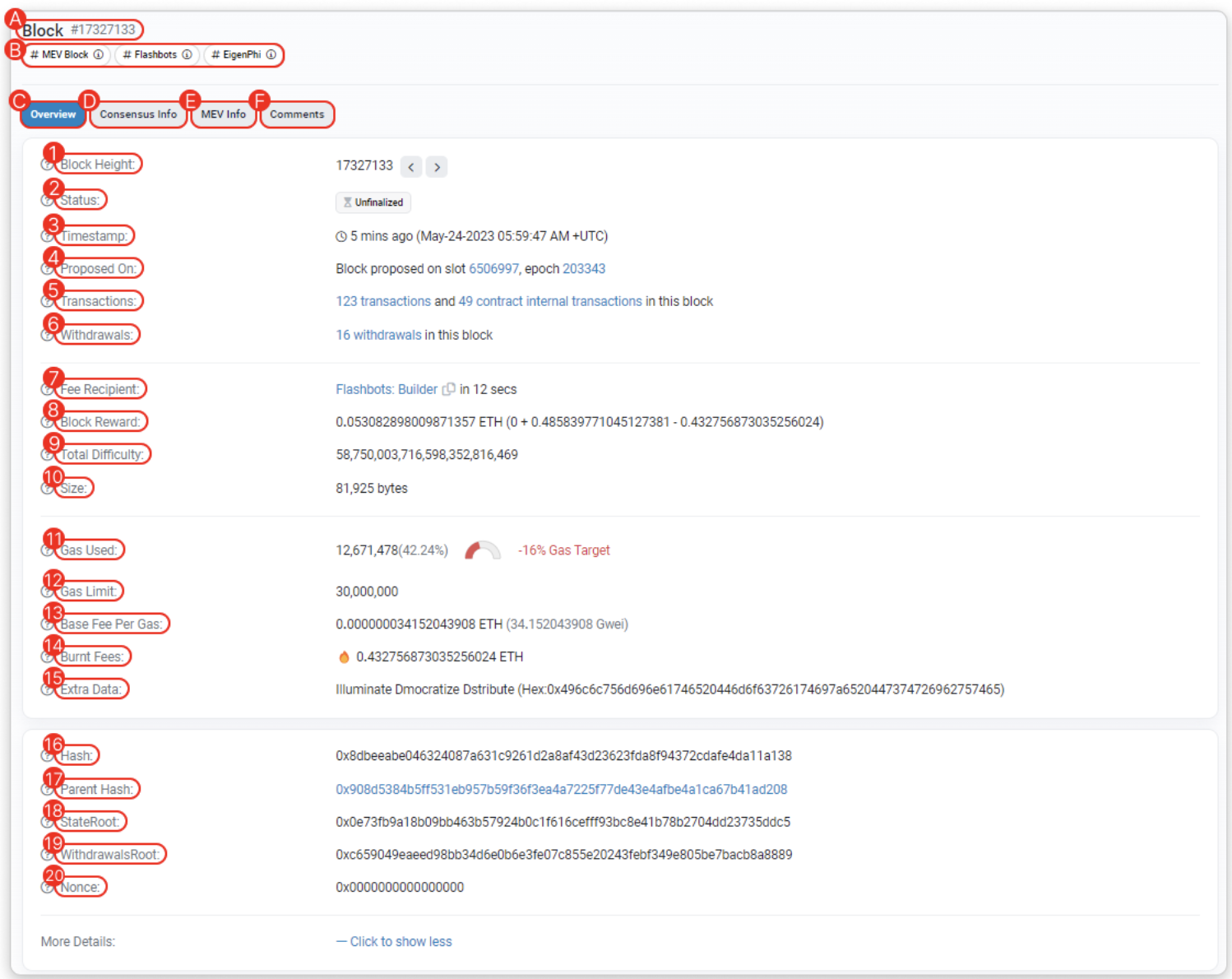The width and height of the screenshot is (1232, 979).
Task: Click help icon beside Total Difficulty label
Action: [47, 455]
